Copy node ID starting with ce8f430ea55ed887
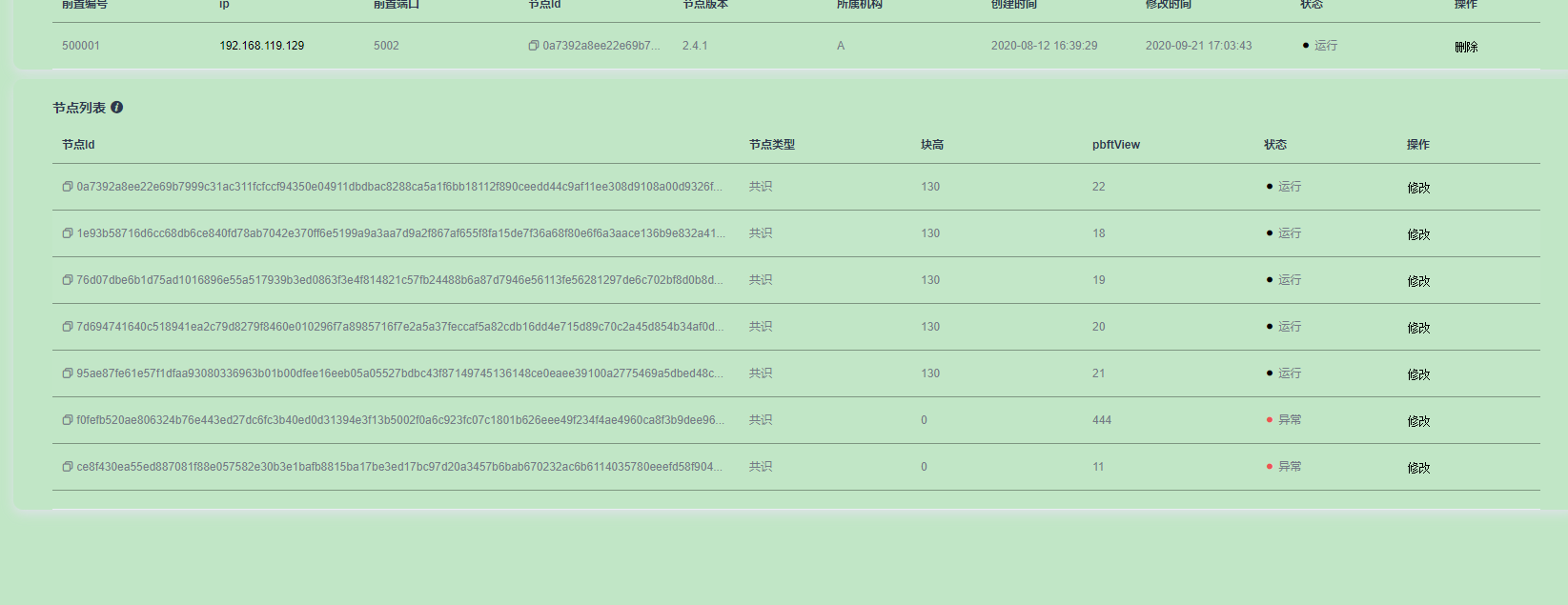Screen dimensions: 1568x605 68,467
